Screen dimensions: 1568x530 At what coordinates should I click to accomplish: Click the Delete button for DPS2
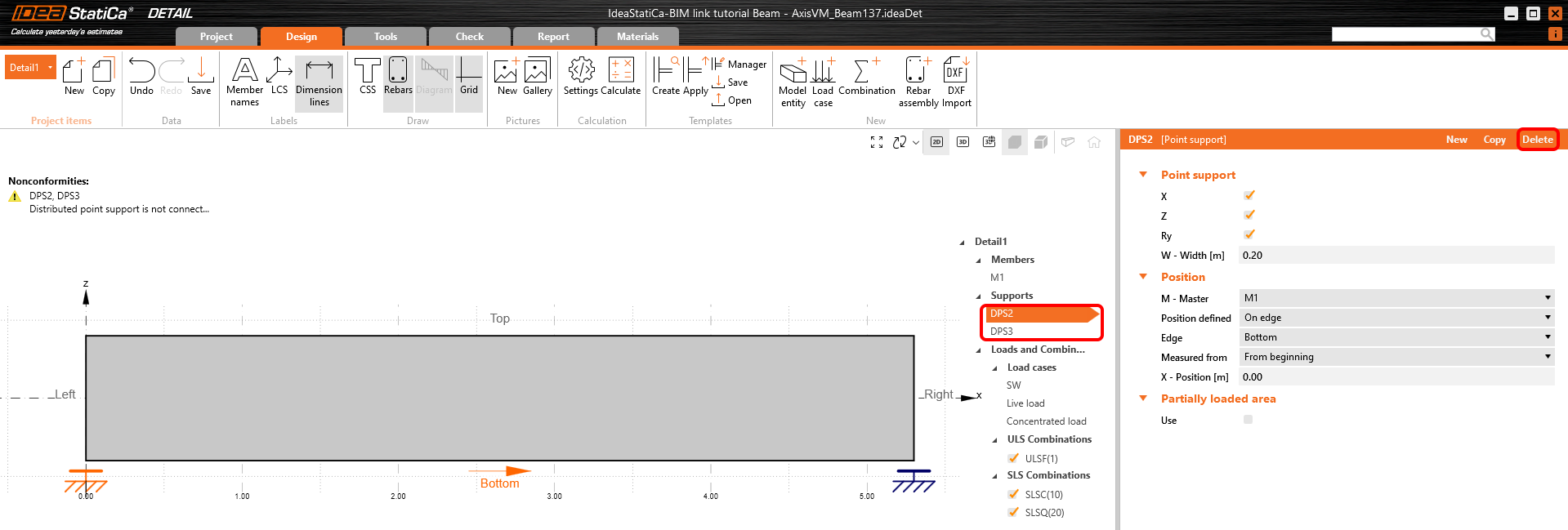tap(1537, 140)
